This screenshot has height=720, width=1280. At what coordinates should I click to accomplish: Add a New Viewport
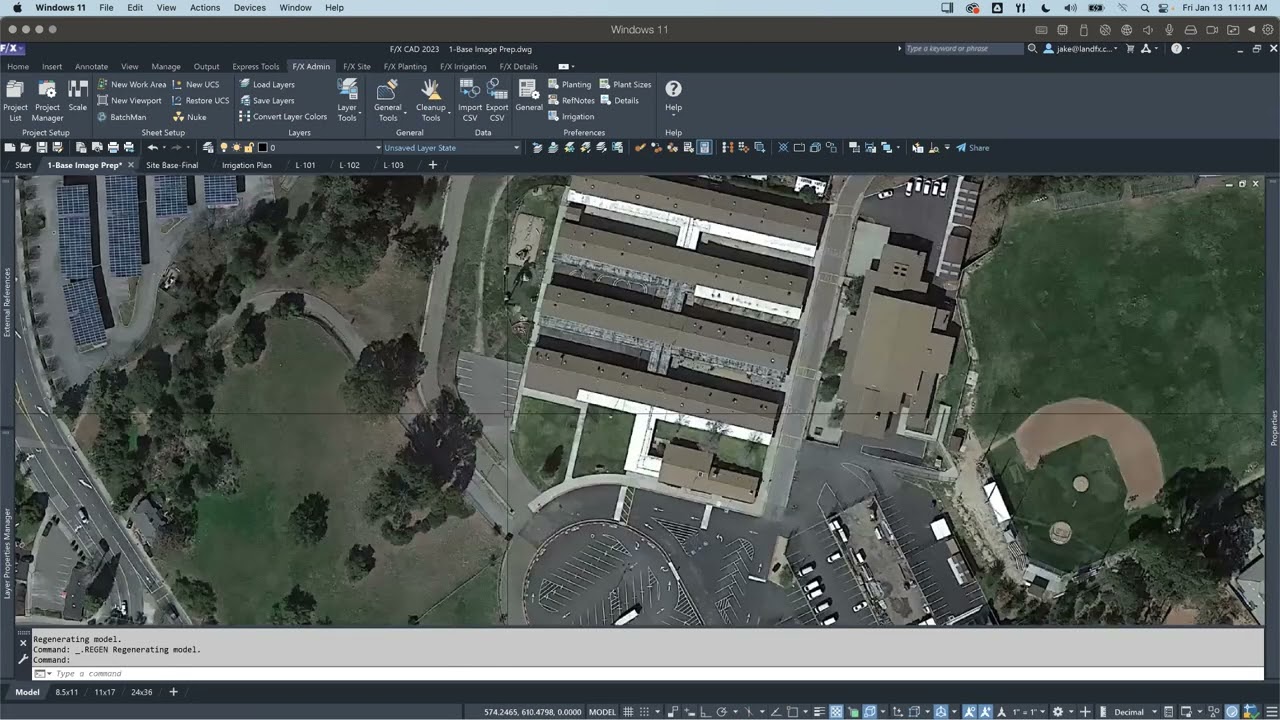click(x=130, y=101)
